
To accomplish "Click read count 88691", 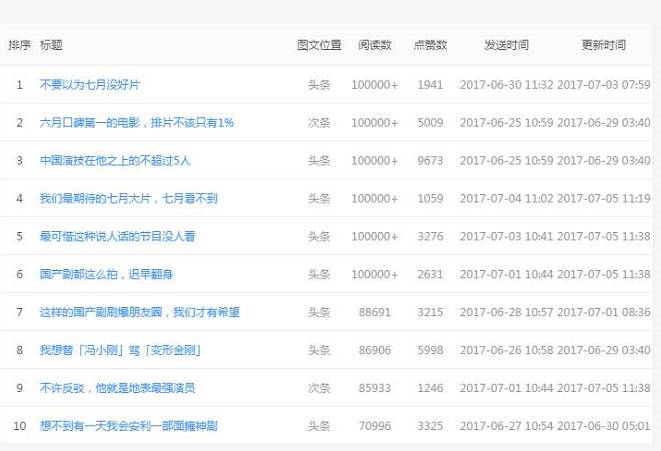I will (x=375, y=312).
